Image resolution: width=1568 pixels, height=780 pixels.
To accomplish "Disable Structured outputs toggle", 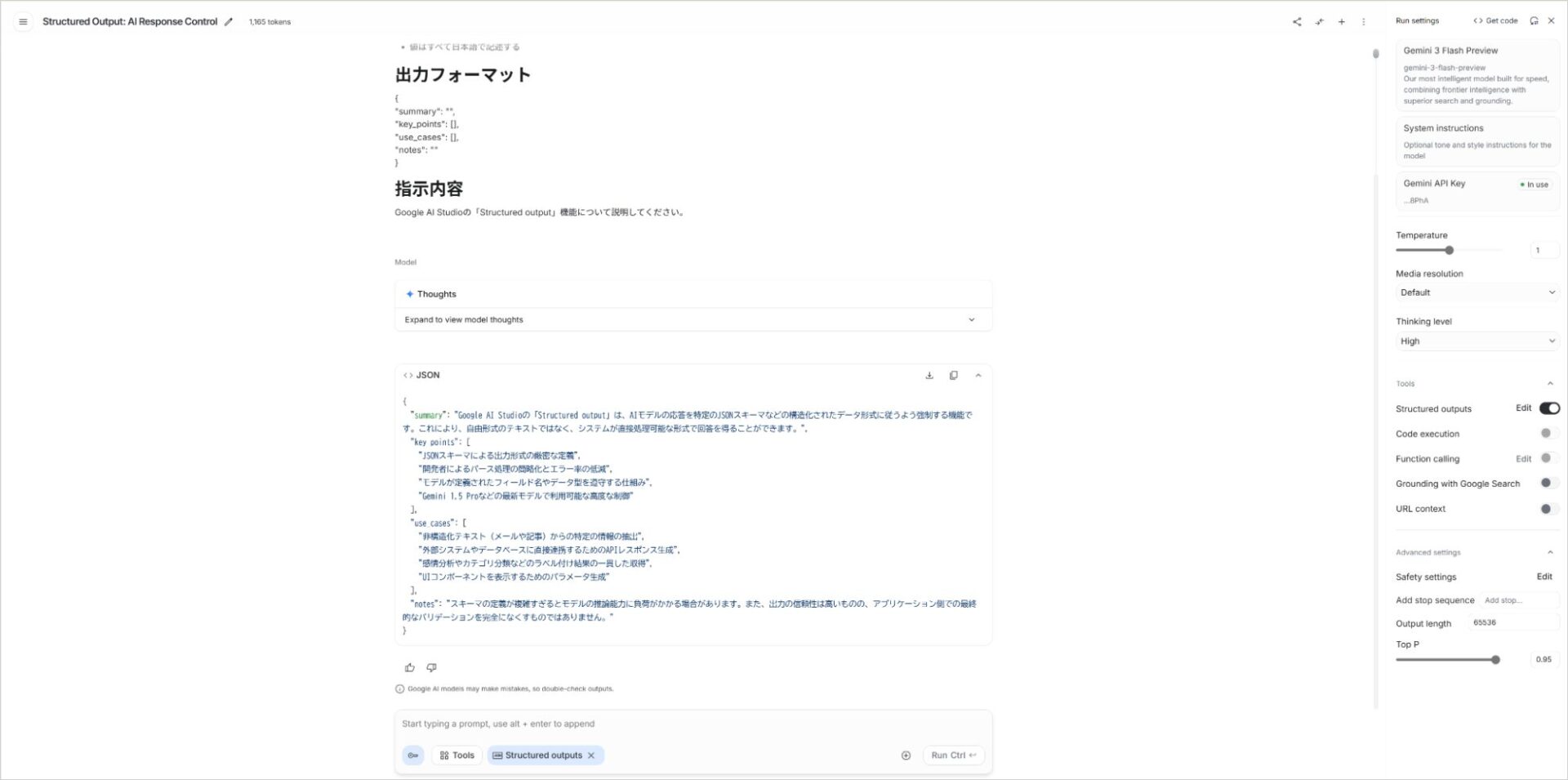I will pos(1549,408).
